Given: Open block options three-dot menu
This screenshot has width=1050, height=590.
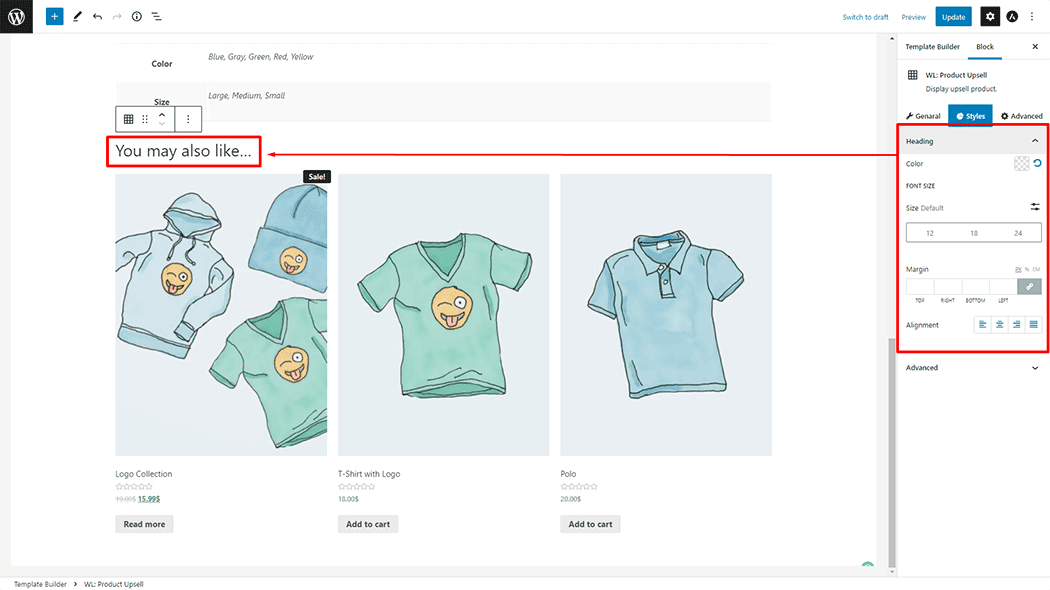Looking at the screenshot, I should tap(188, 119).
